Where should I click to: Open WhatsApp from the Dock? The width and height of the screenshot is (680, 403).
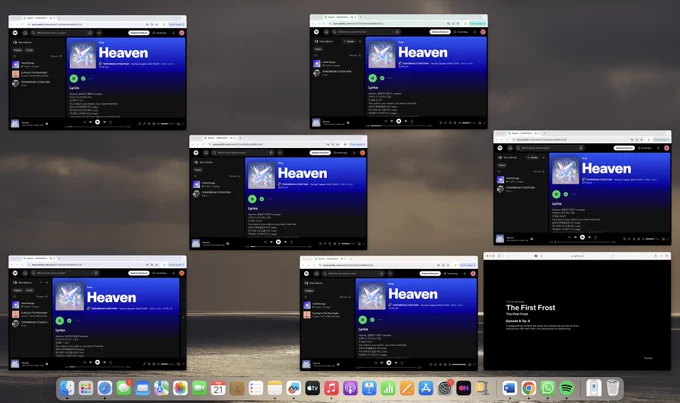(547, 388)
